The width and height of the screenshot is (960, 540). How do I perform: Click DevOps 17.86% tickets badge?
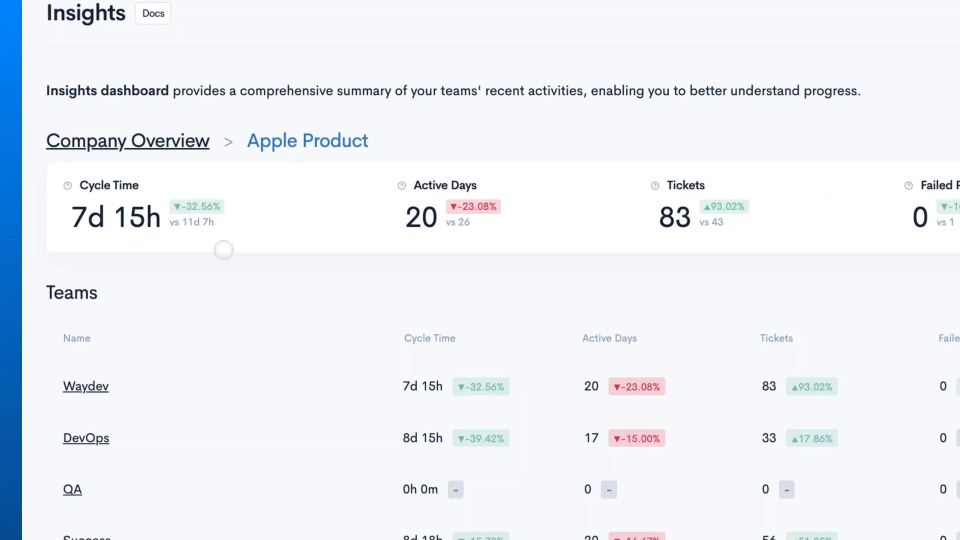pos(812,438)
